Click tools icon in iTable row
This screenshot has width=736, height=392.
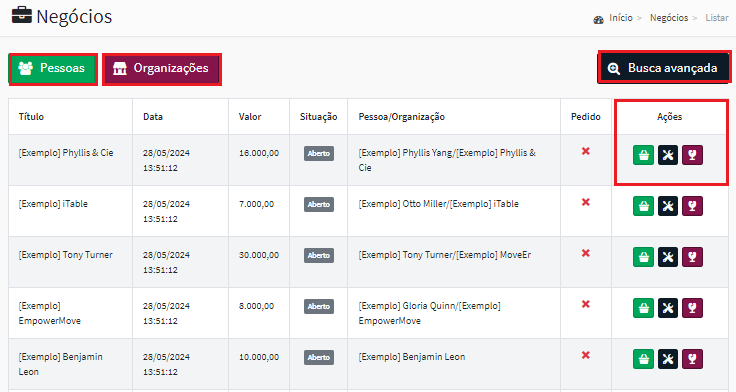click(x=667, y=206)
